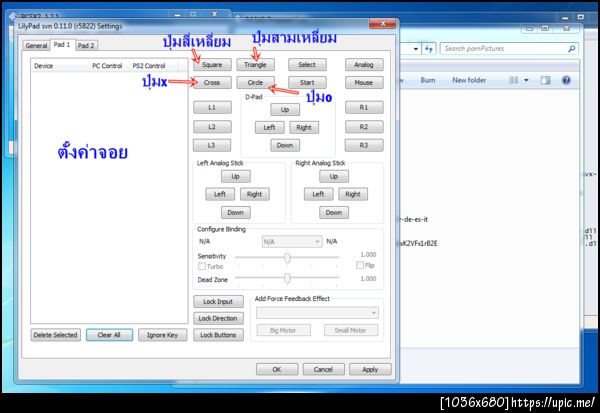Click the Start button binding
This screenshot has height=413, width=600.
[x=307, y=83]
